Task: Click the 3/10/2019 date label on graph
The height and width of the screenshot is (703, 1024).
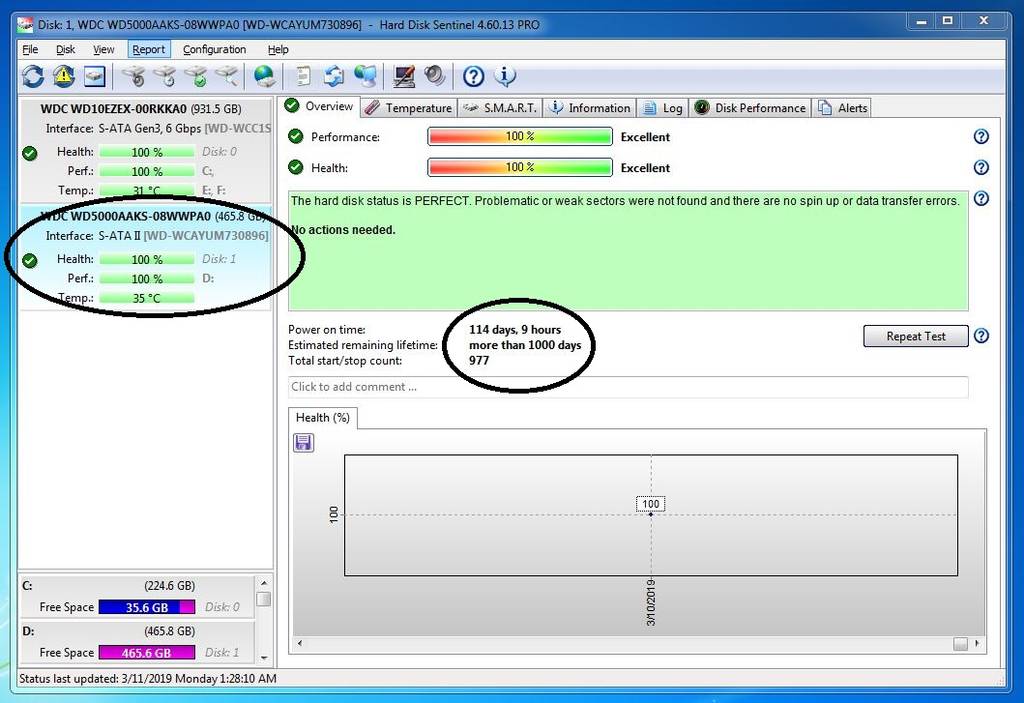Action: tap(650, 602)
